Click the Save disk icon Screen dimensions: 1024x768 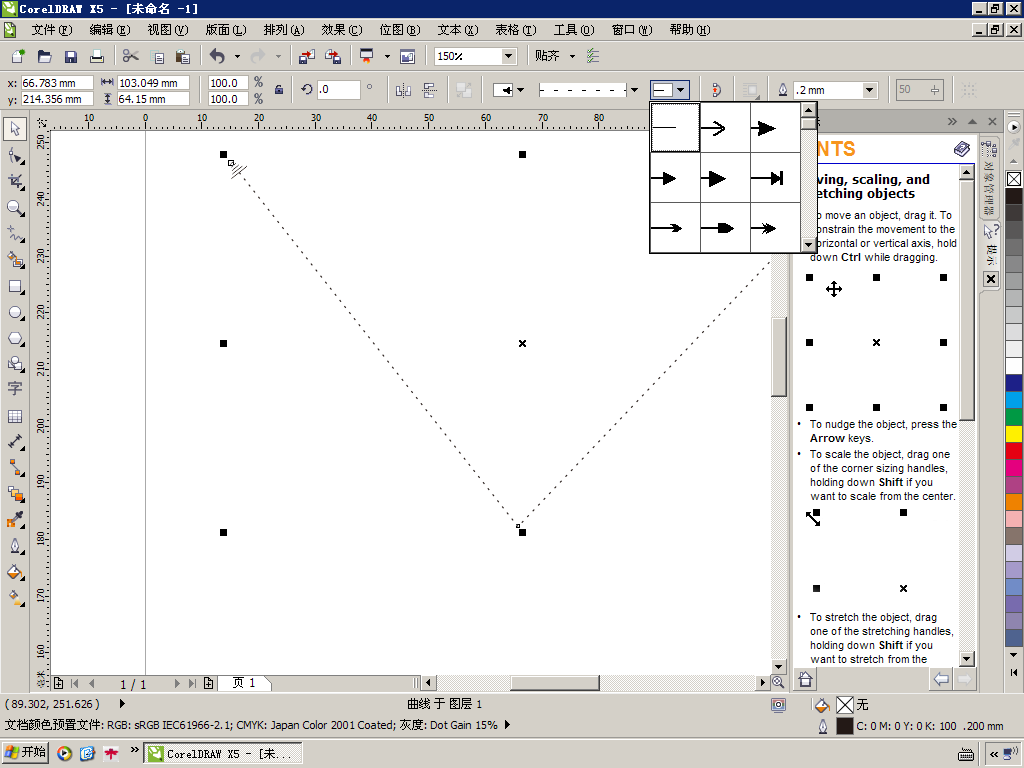[71, 56]
